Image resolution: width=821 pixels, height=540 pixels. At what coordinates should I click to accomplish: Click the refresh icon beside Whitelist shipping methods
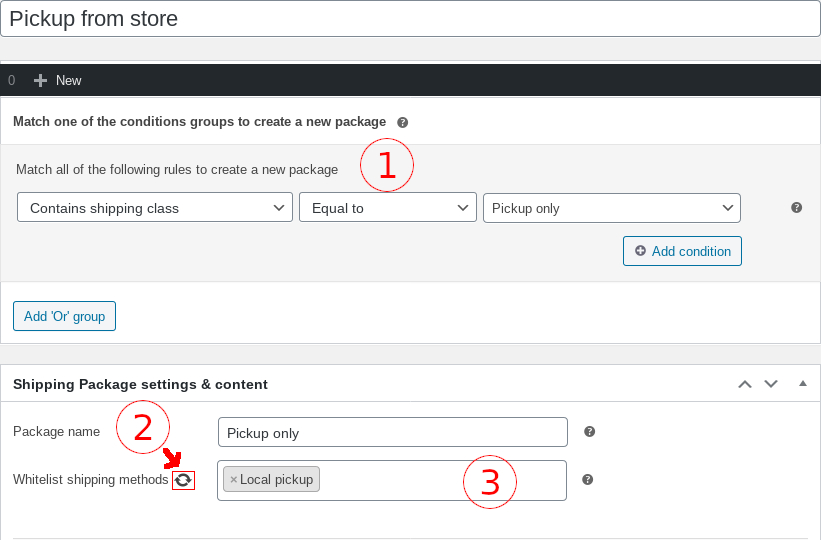tap(183, 481)
